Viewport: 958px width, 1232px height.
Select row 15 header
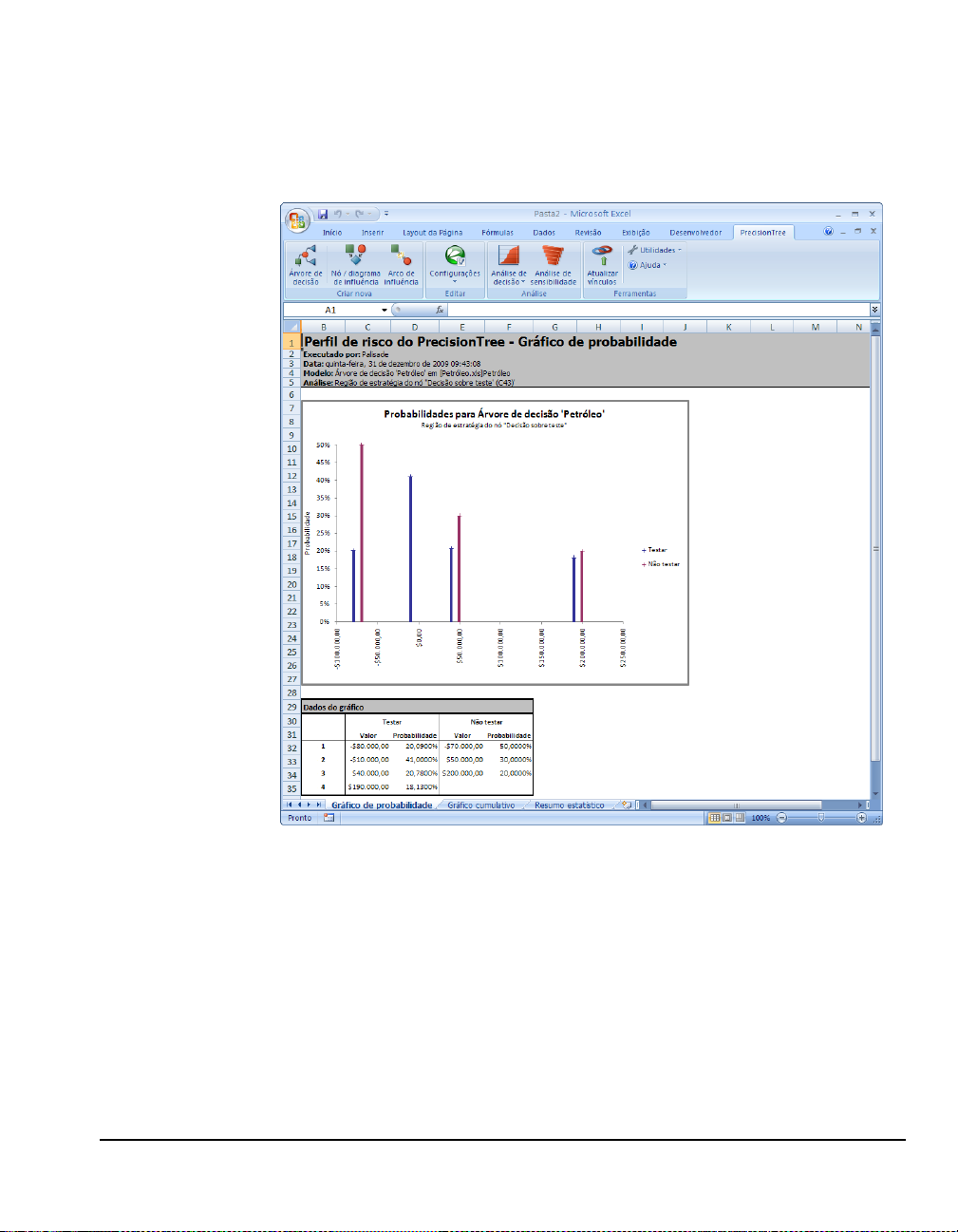(x=291, y=517)
